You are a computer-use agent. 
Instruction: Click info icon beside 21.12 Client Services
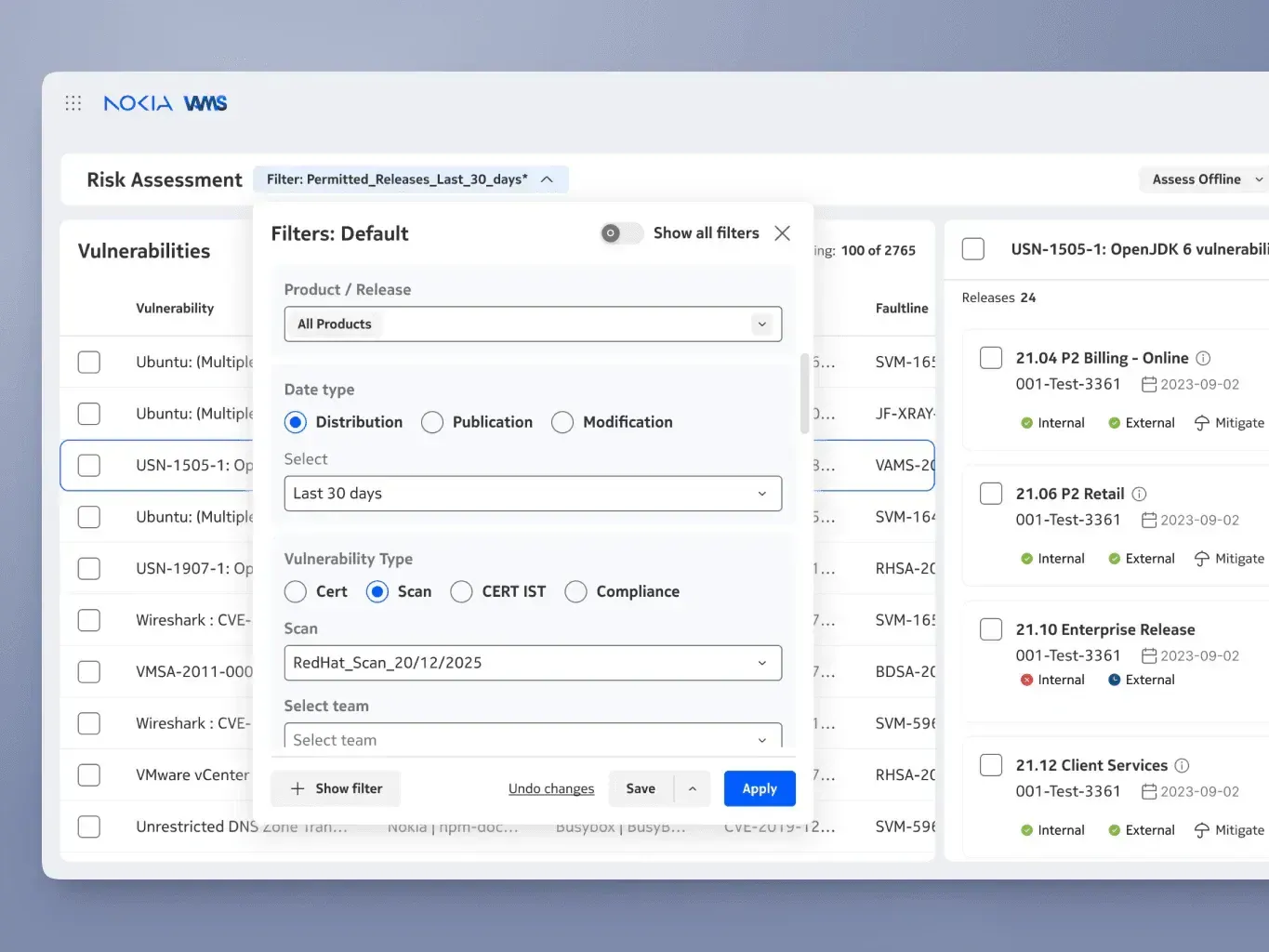pos(1182,765)
